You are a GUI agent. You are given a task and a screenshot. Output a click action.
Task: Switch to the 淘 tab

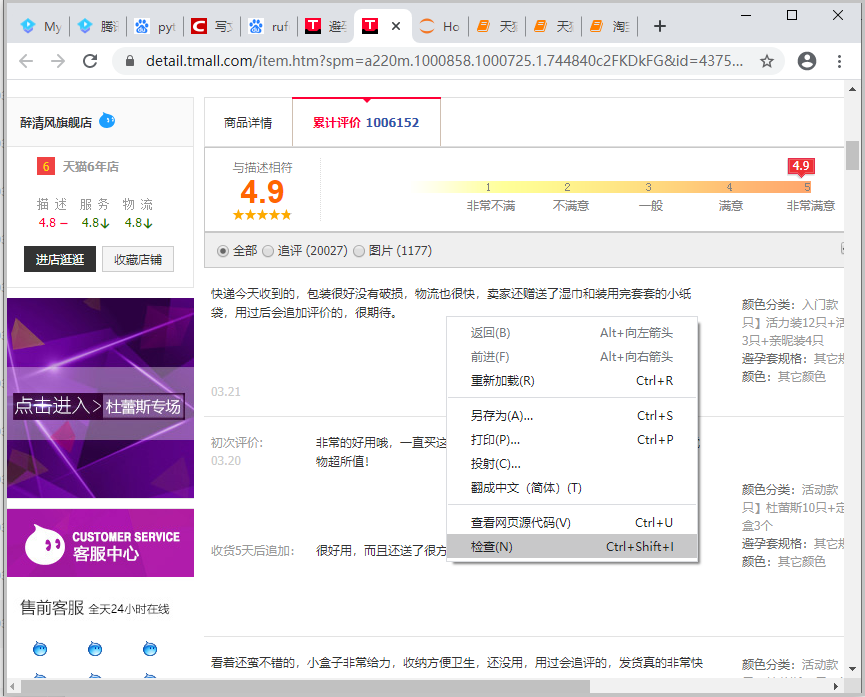point(610,26)
